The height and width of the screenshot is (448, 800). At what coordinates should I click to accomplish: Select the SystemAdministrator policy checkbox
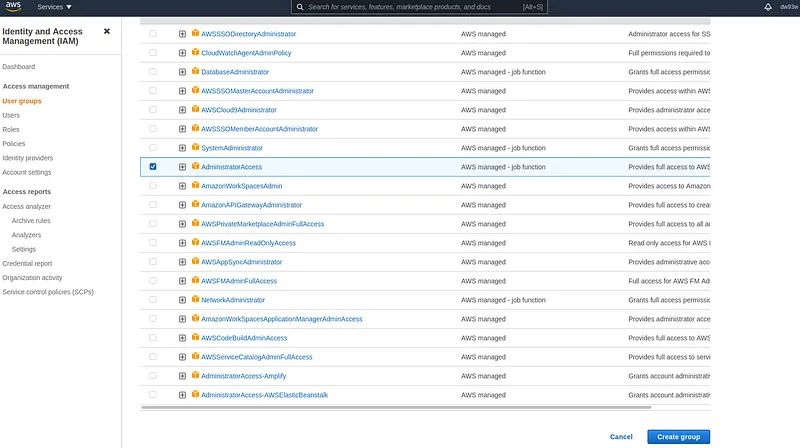pyautogui.click(x=153, y=147)
